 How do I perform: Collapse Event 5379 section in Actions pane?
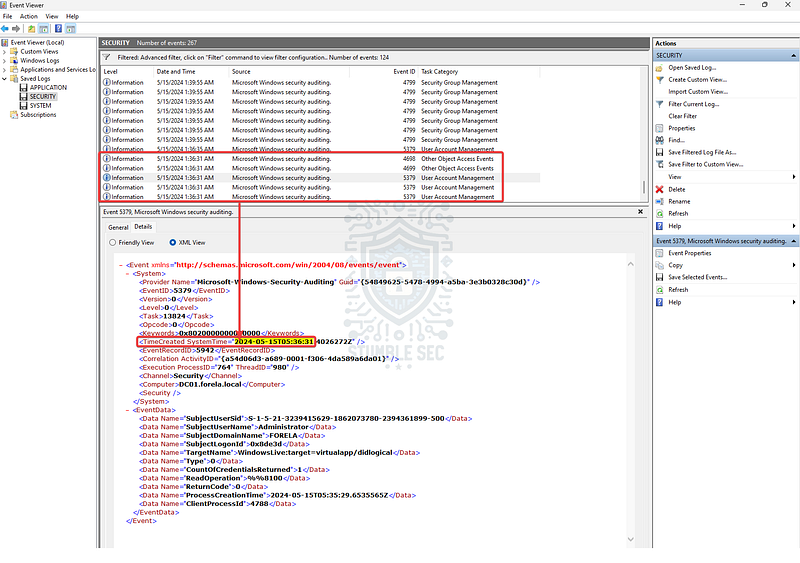pyautogui.click(x=793, y=241)
